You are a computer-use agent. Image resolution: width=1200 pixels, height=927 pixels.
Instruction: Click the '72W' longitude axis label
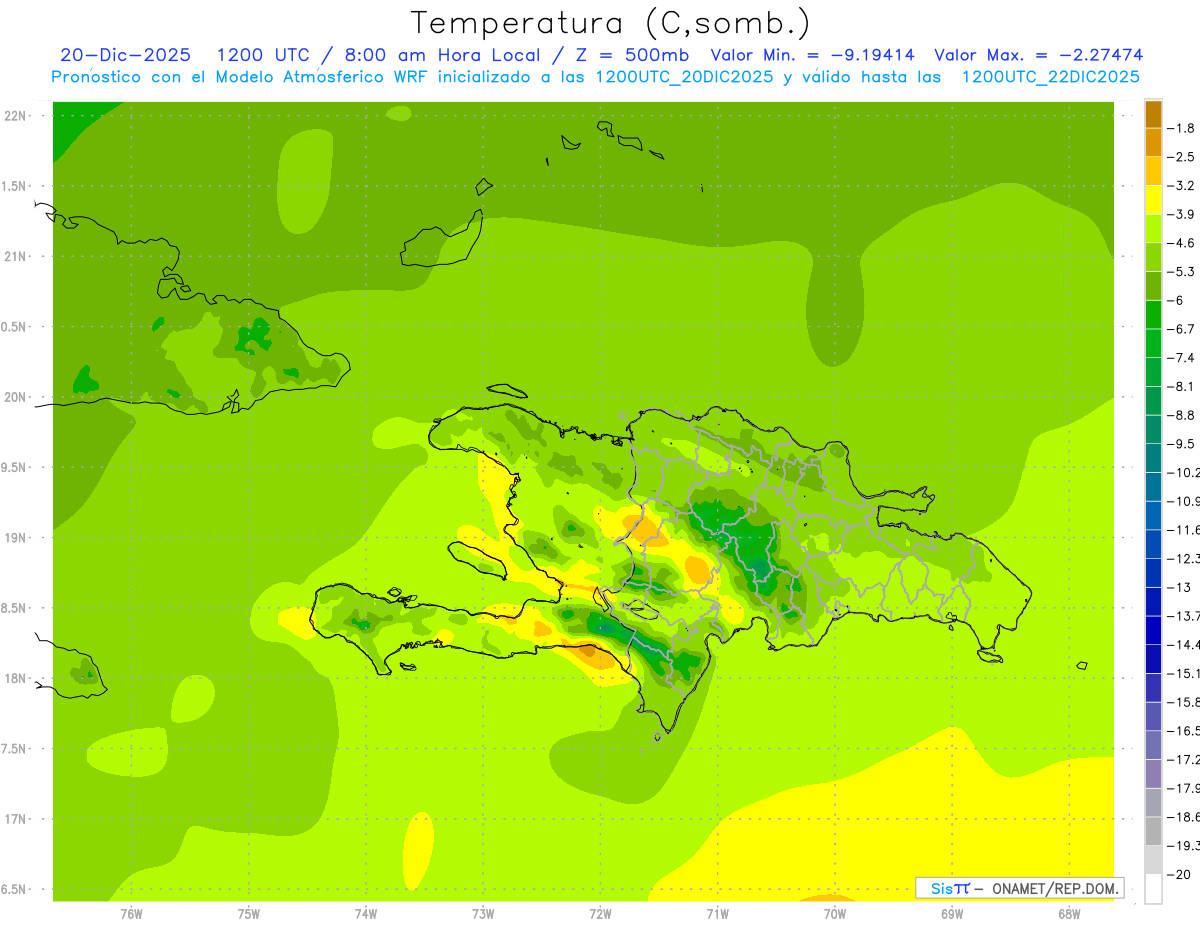tap(600, 913)
